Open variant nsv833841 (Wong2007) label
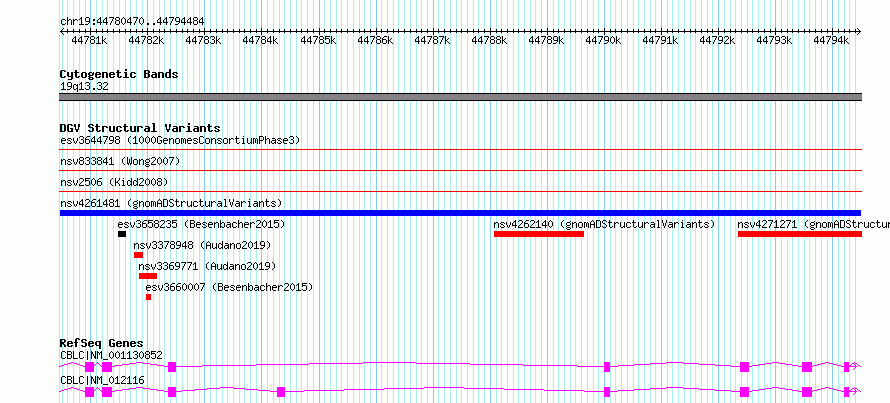Image resolution: width=890 pixels, height=403 pixels. (x=120, y=161)
